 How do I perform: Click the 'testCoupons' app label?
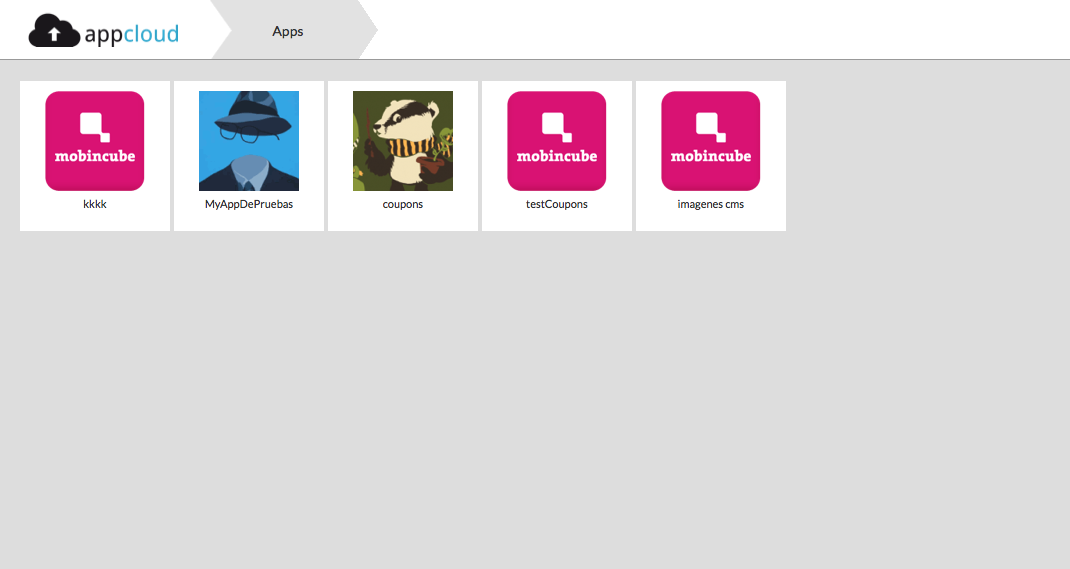(x=557, y=204)
